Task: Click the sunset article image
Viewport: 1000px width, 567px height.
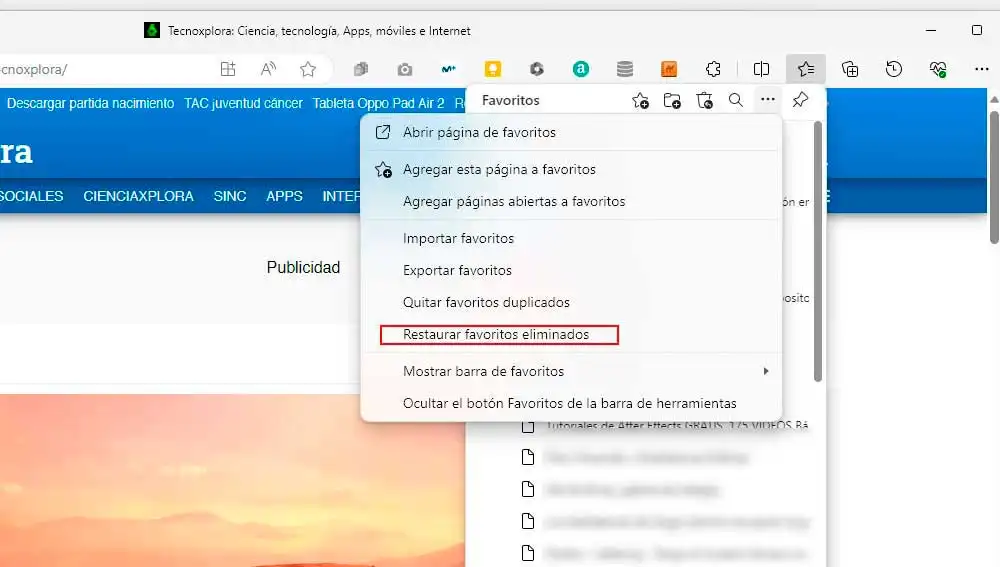Action: pyautogui.click(x=232, y=480)
